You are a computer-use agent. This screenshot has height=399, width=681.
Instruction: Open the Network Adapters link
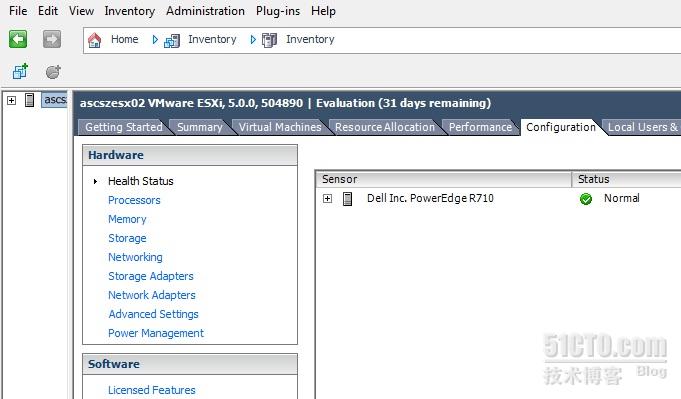click(x=152, y=295)
